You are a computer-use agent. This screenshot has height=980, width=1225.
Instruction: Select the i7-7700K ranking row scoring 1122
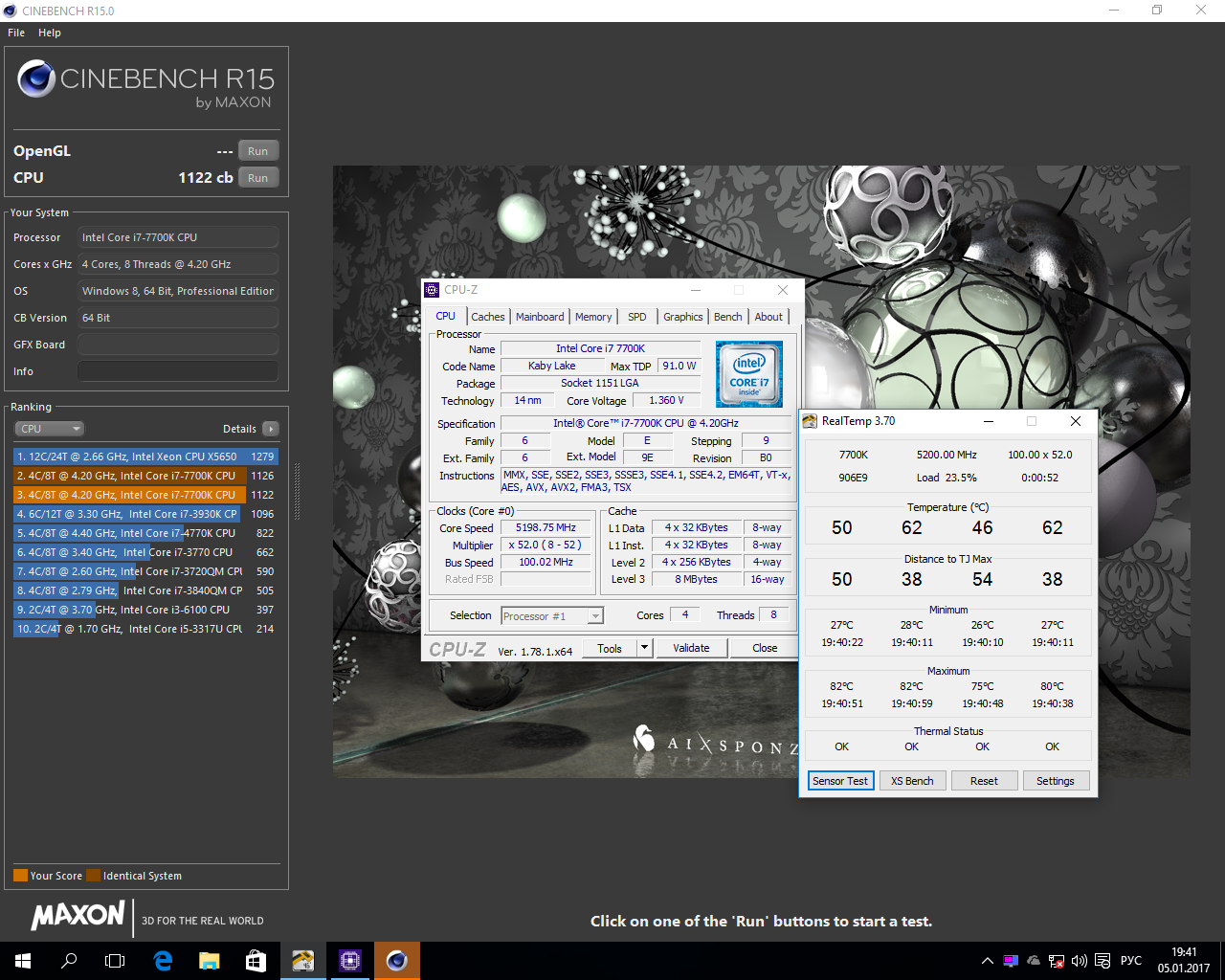[x=145, y=495]
